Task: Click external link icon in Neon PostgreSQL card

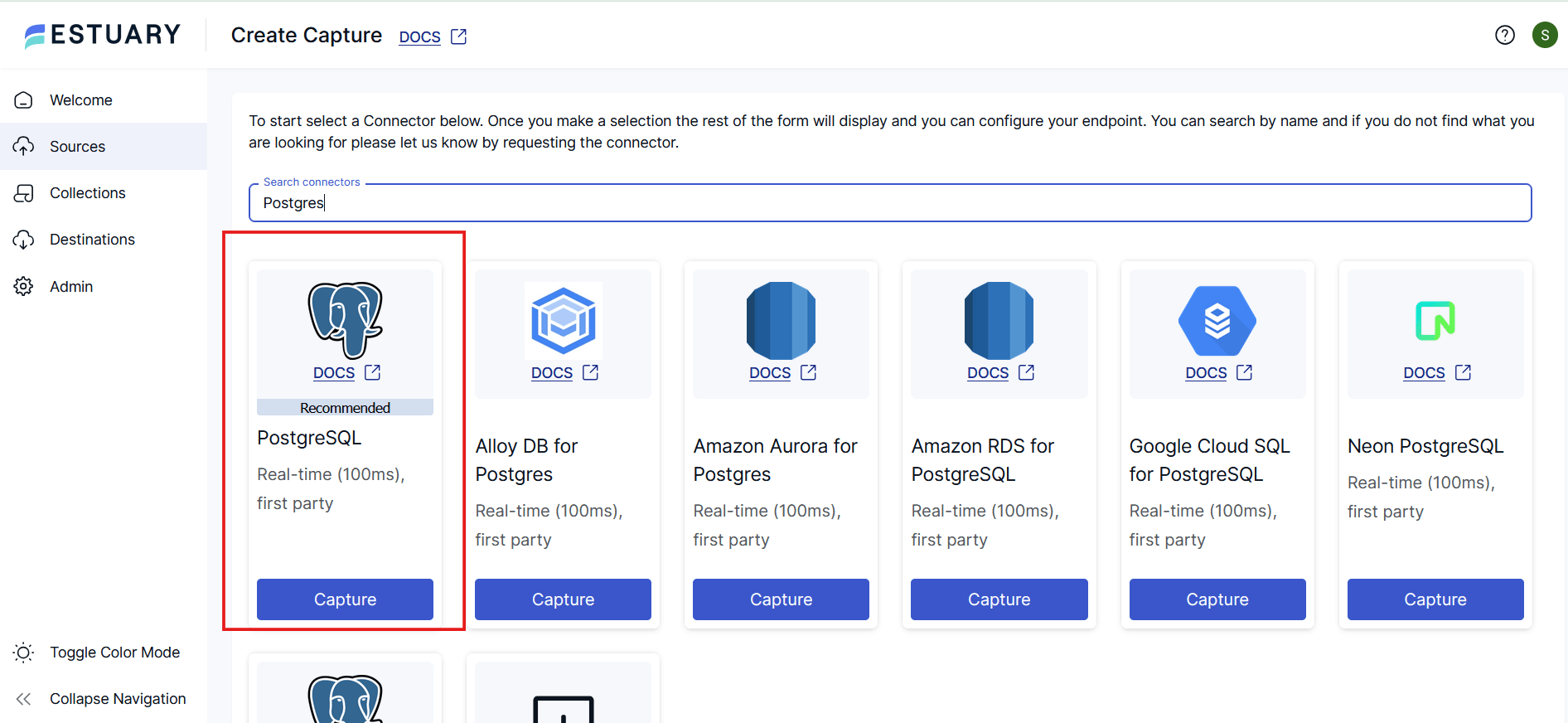Action: 1464,372
